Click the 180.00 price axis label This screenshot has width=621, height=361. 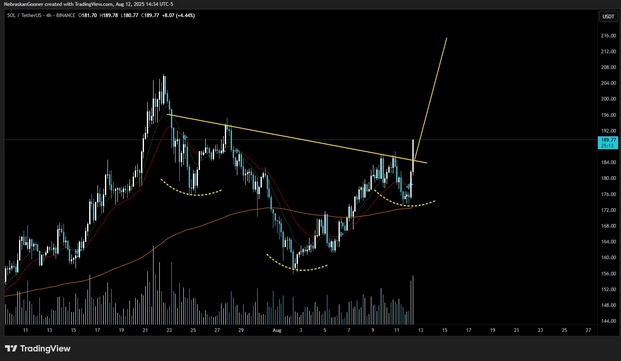(x=608, y=178)
